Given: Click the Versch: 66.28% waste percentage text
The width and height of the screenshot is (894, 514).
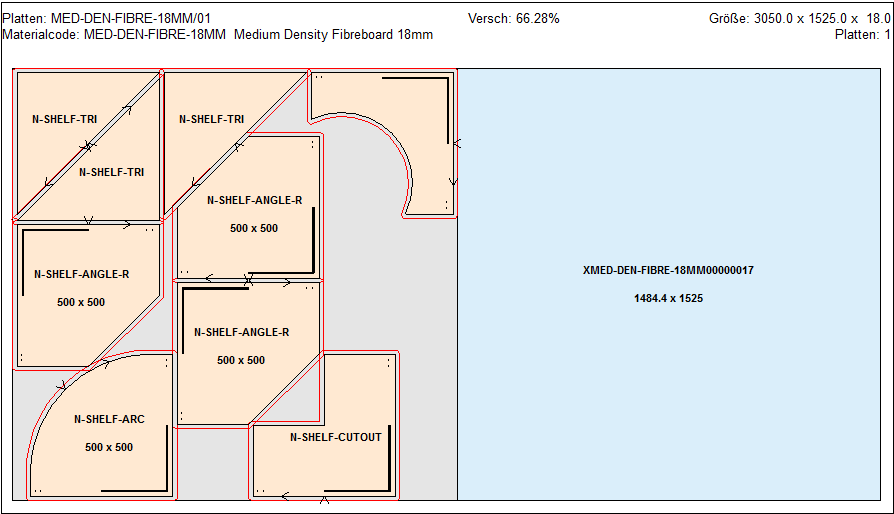Looking at the screenshot, I should pyautogui.click(x=513, y=19).
